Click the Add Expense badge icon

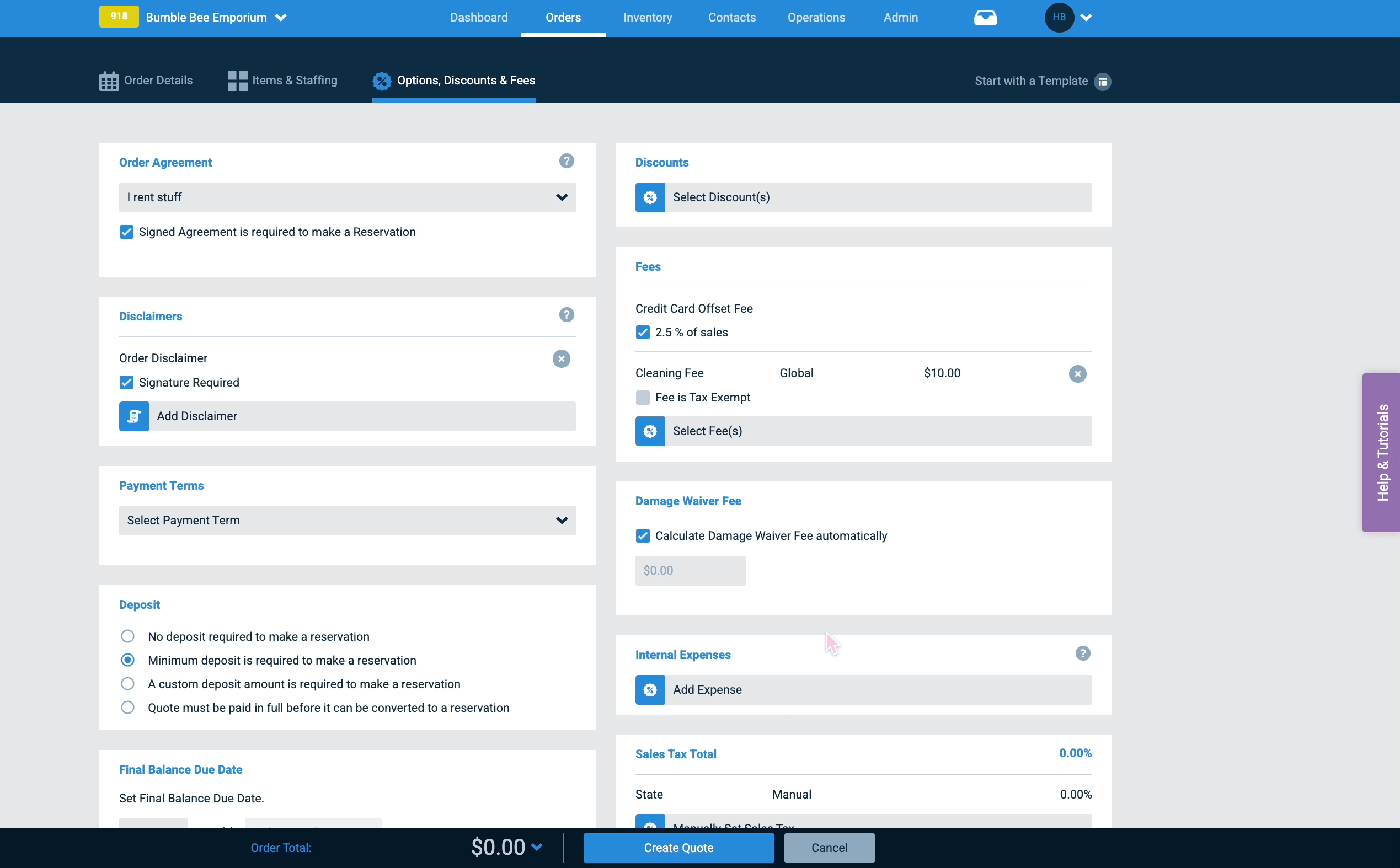click(650, 690)
